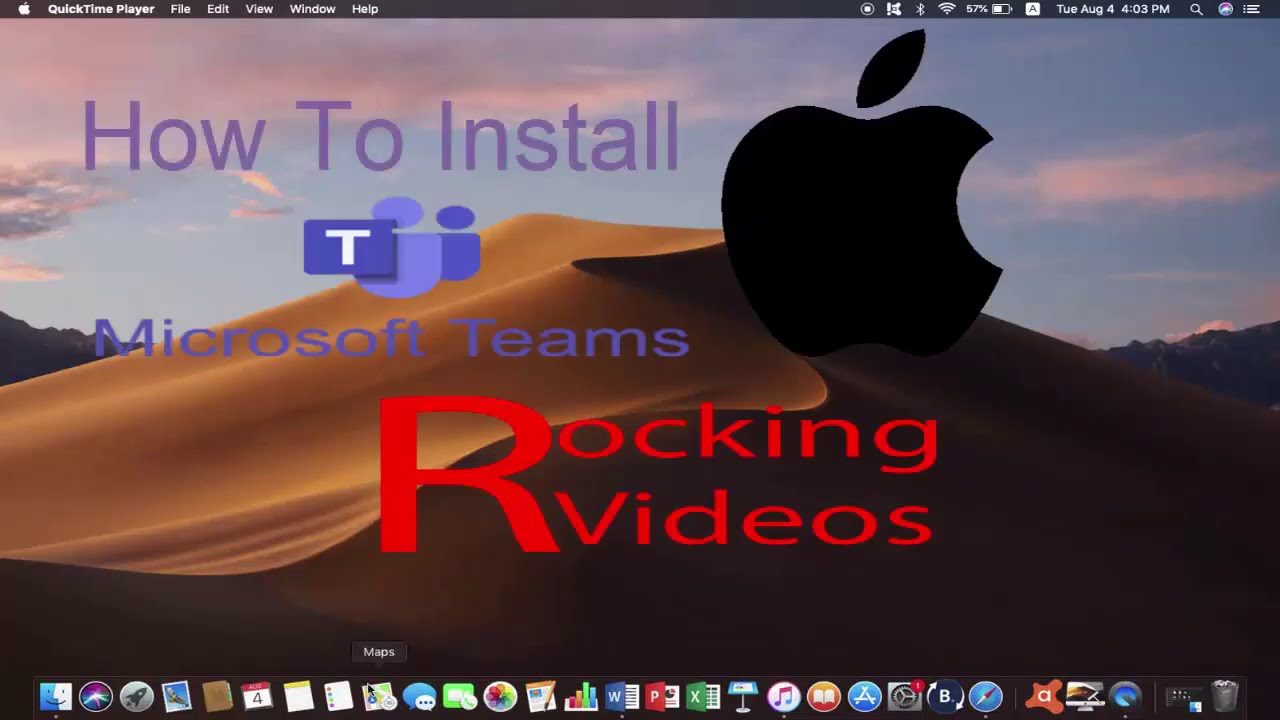
Task: Open Contacts book icon in dock
Action: (217, 696)
